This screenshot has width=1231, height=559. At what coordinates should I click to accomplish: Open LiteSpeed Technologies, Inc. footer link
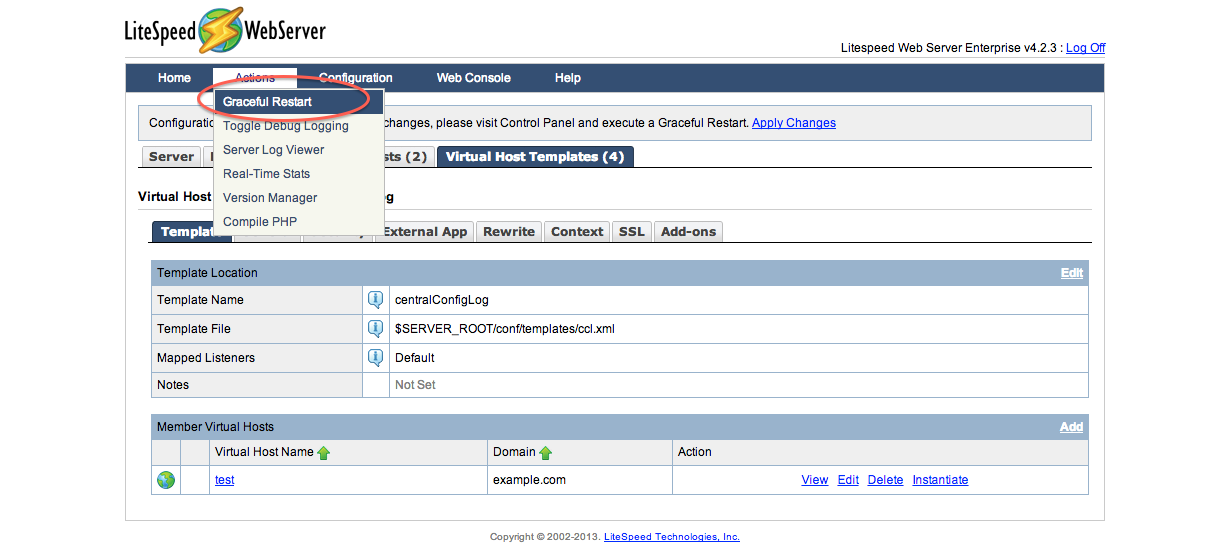tap(672, 537)
